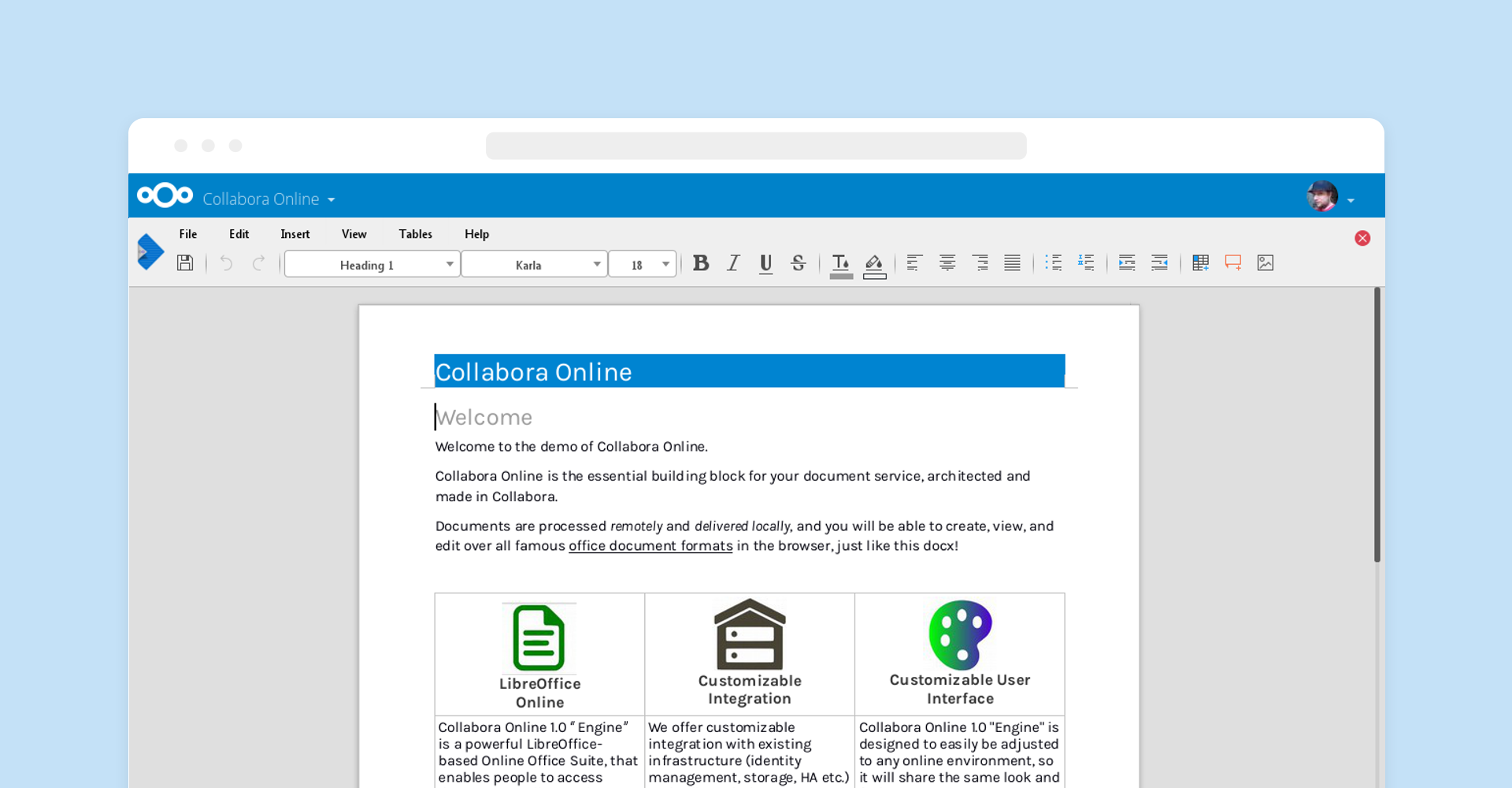Toggle strikethrough formatting
Image resolution: width=1512 pixels, height=788 pixels.
(798, 263)
